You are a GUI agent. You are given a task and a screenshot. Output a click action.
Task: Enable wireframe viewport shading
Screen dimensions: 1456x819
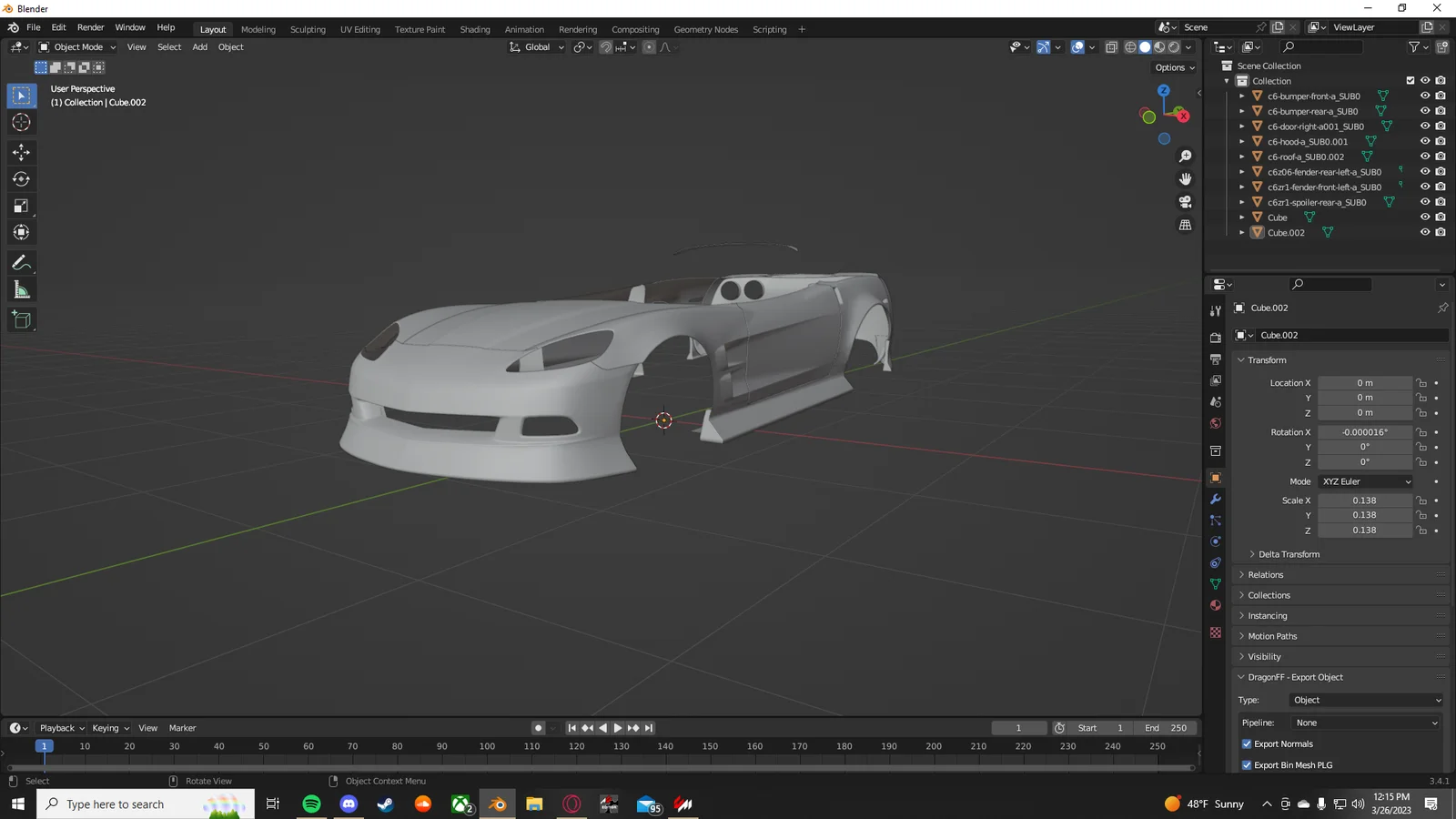coord(1128,46)
